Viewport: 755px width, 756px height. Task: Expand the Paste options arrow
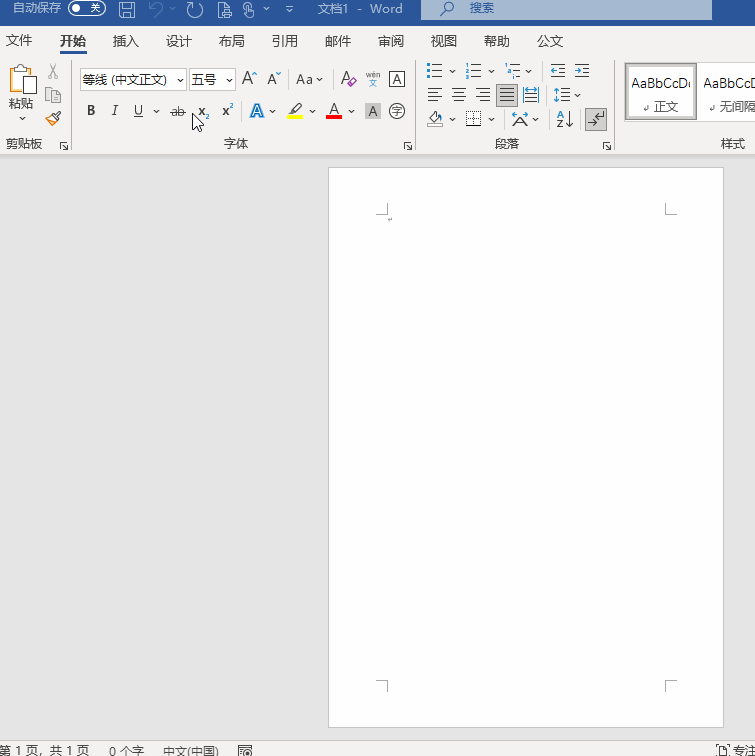point(22,119)
